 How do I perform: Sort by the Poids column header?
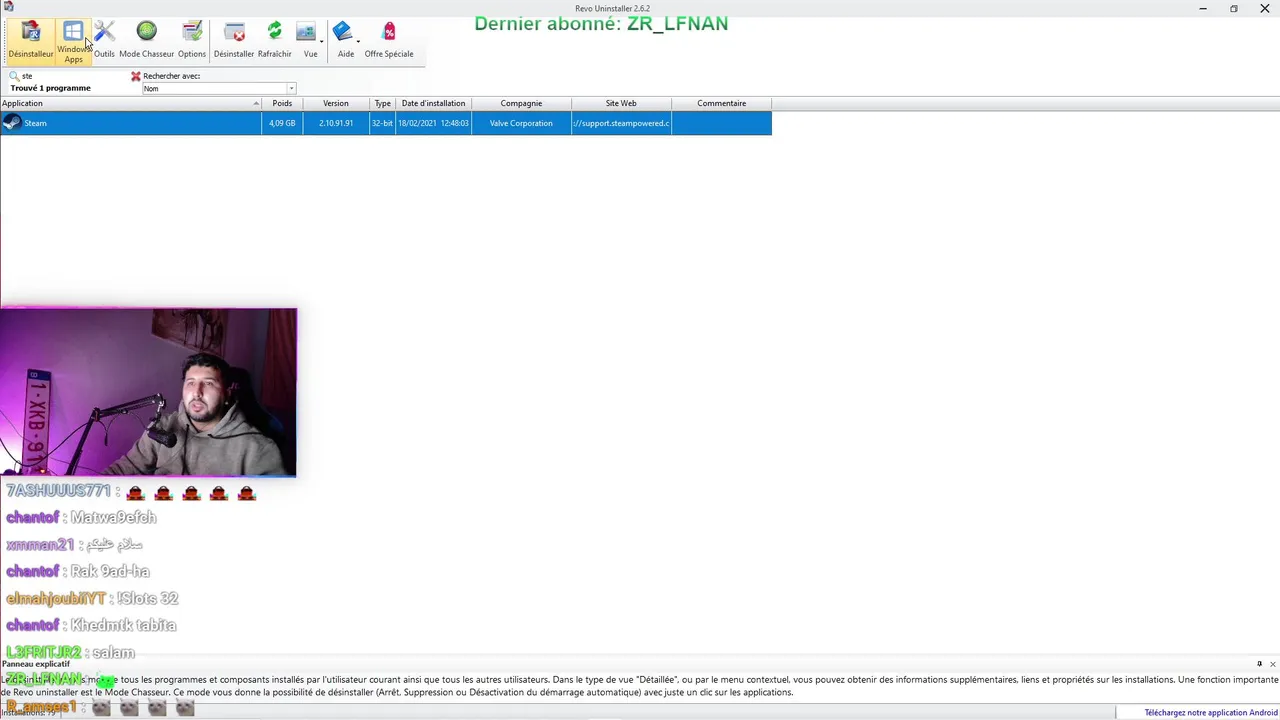tap(282, 103)
